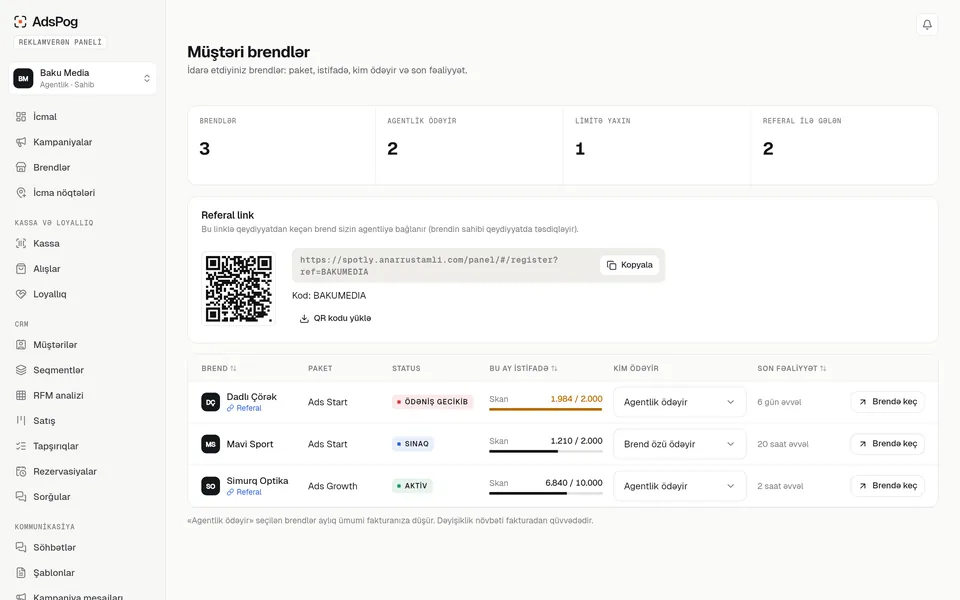Open İcmal in the sidebar

point(83,116)
